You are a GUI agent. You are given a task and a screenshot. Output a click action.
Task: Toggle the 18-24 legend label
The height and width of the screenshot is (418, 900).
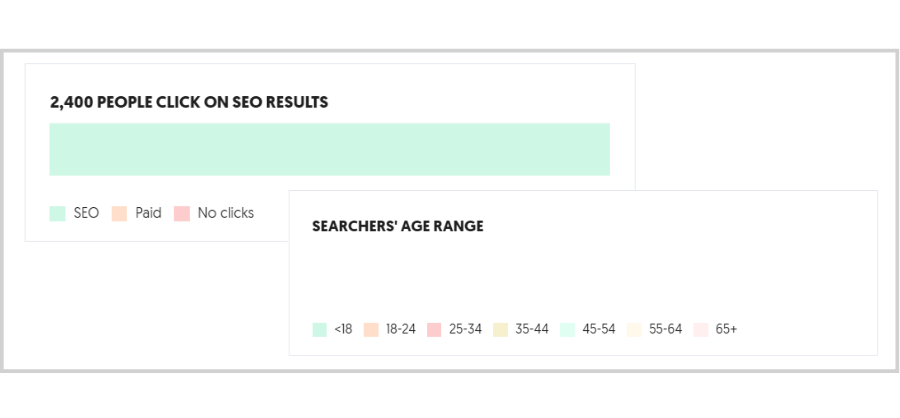[x=401, y=329]
